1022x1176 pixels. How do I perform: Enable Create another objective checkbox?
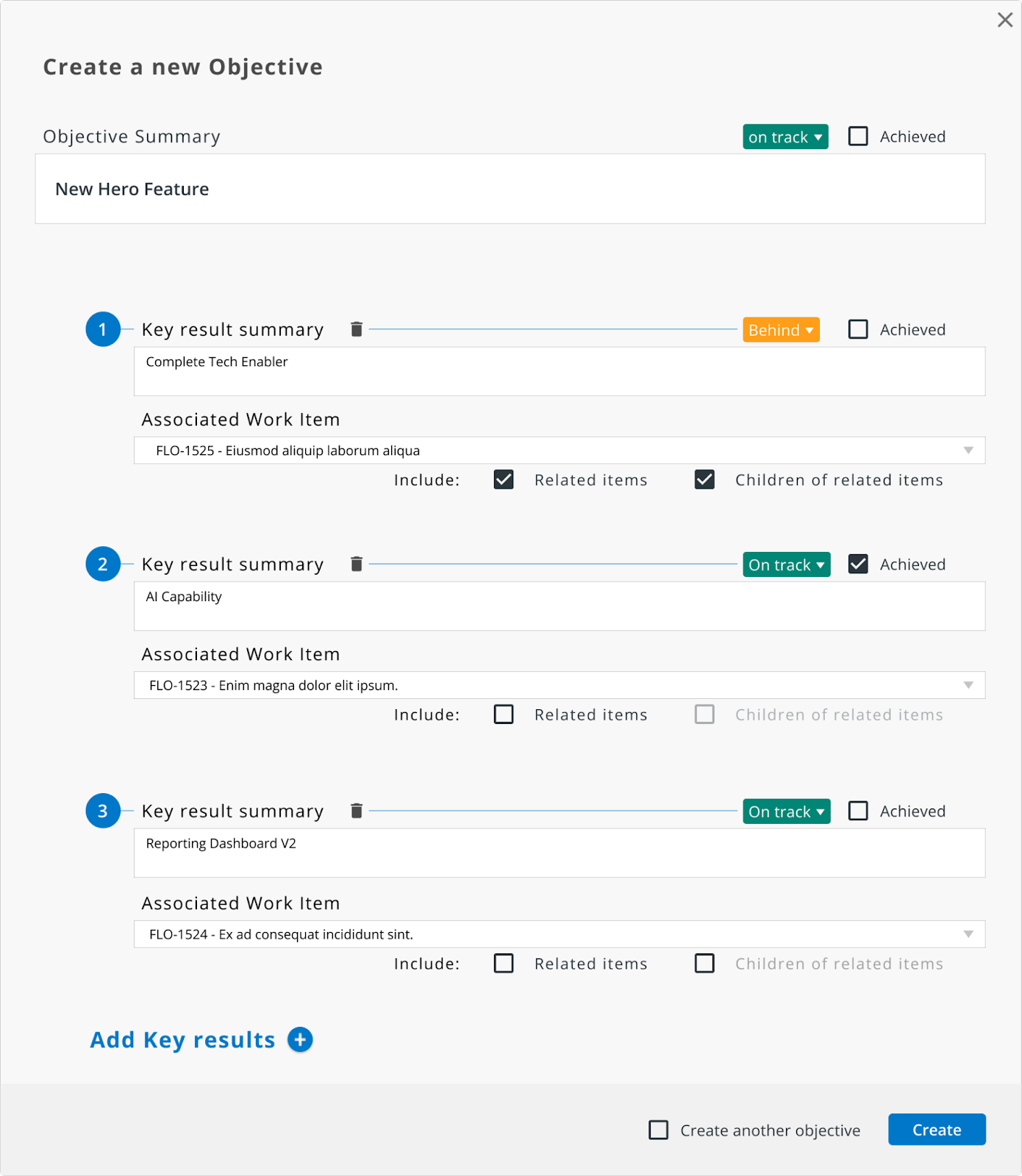(659, 1130)
